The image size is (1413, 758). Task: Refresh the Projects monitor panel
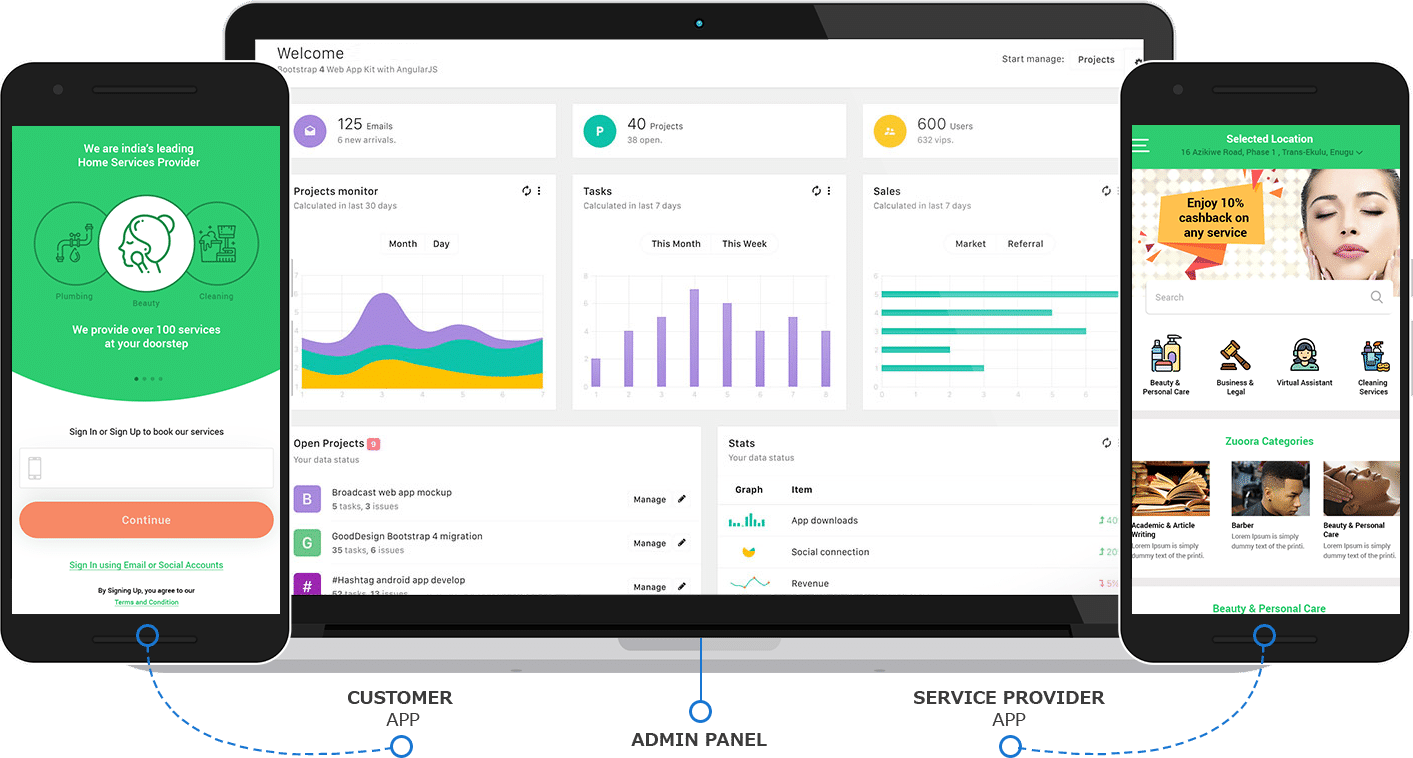tap(527, 191)
